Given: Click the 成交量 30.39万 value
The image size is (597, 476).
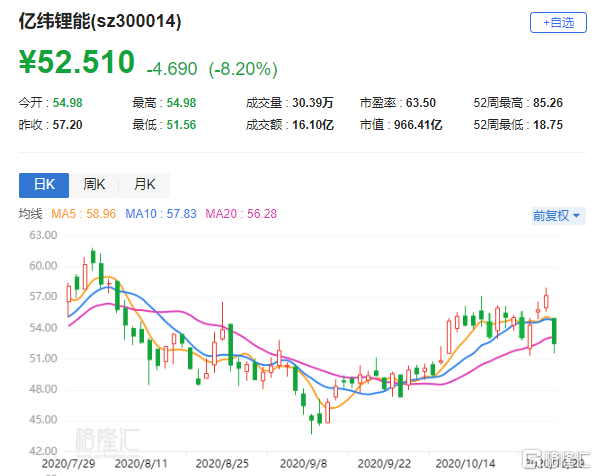Looking at the screenshot, I should point(313,103).
